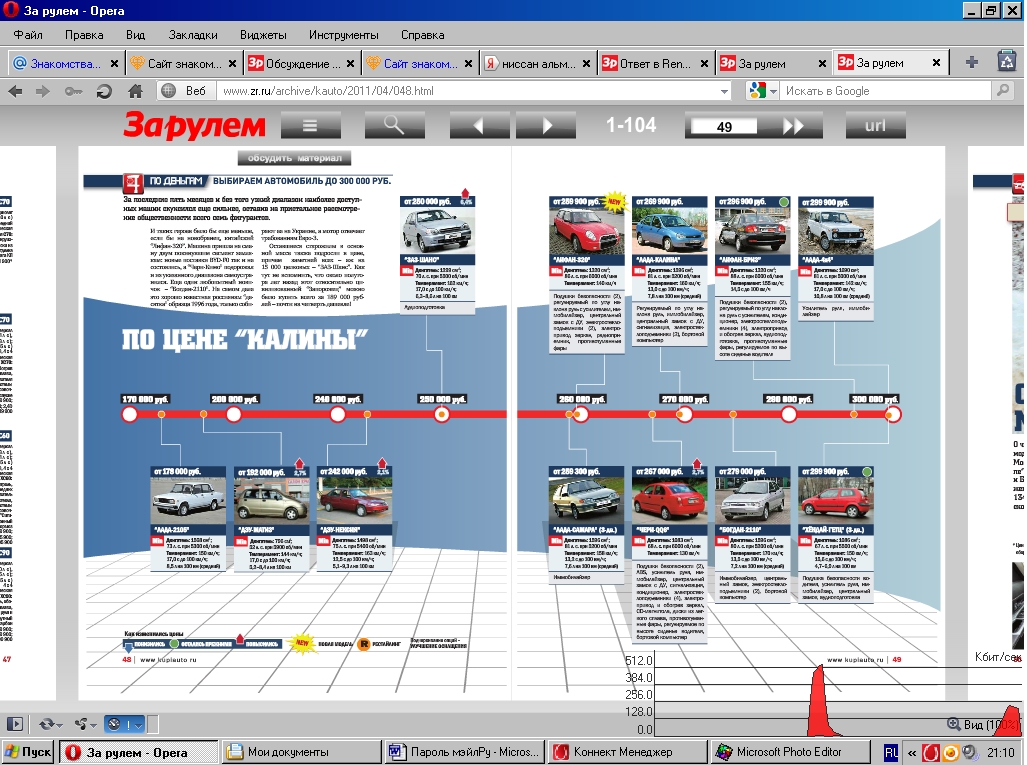
Task: Click the red Коннект tray icon
Action: pyautogui.click(x=931, y=753)
